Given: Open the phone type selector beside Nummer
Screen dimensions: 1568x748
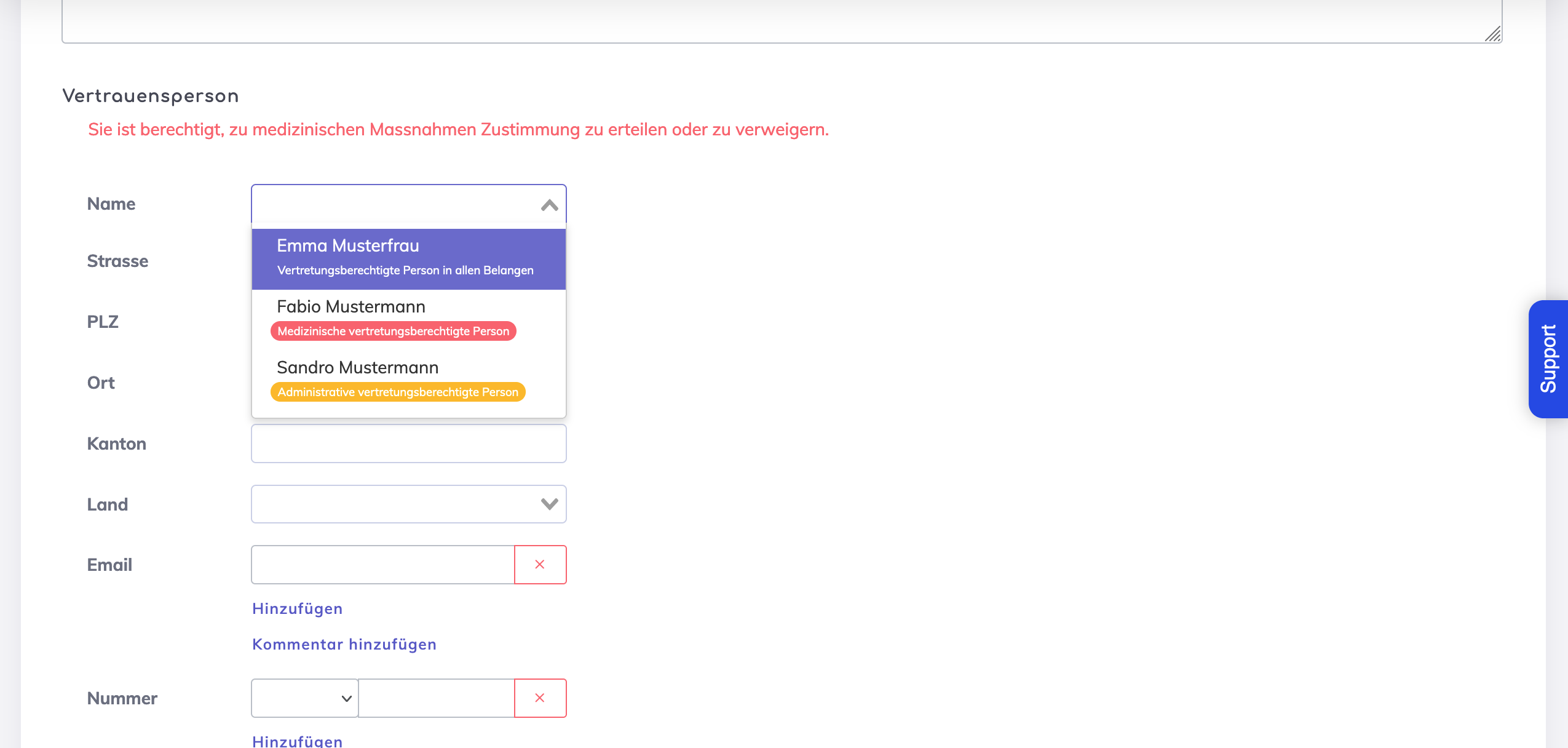Looking at the screenshot, I should 304,698.
